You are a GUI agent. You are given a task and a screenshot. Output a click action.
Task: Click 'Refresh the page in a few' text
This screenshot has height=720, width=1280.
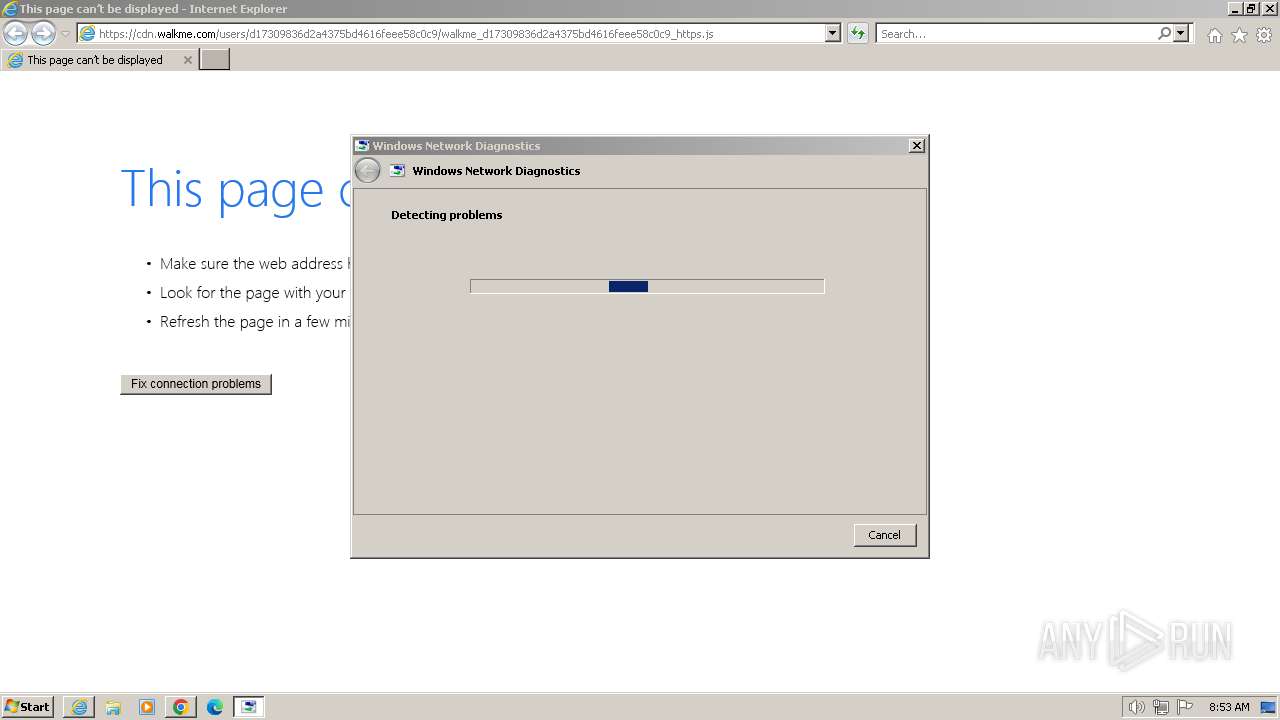[x=255, y=322]
